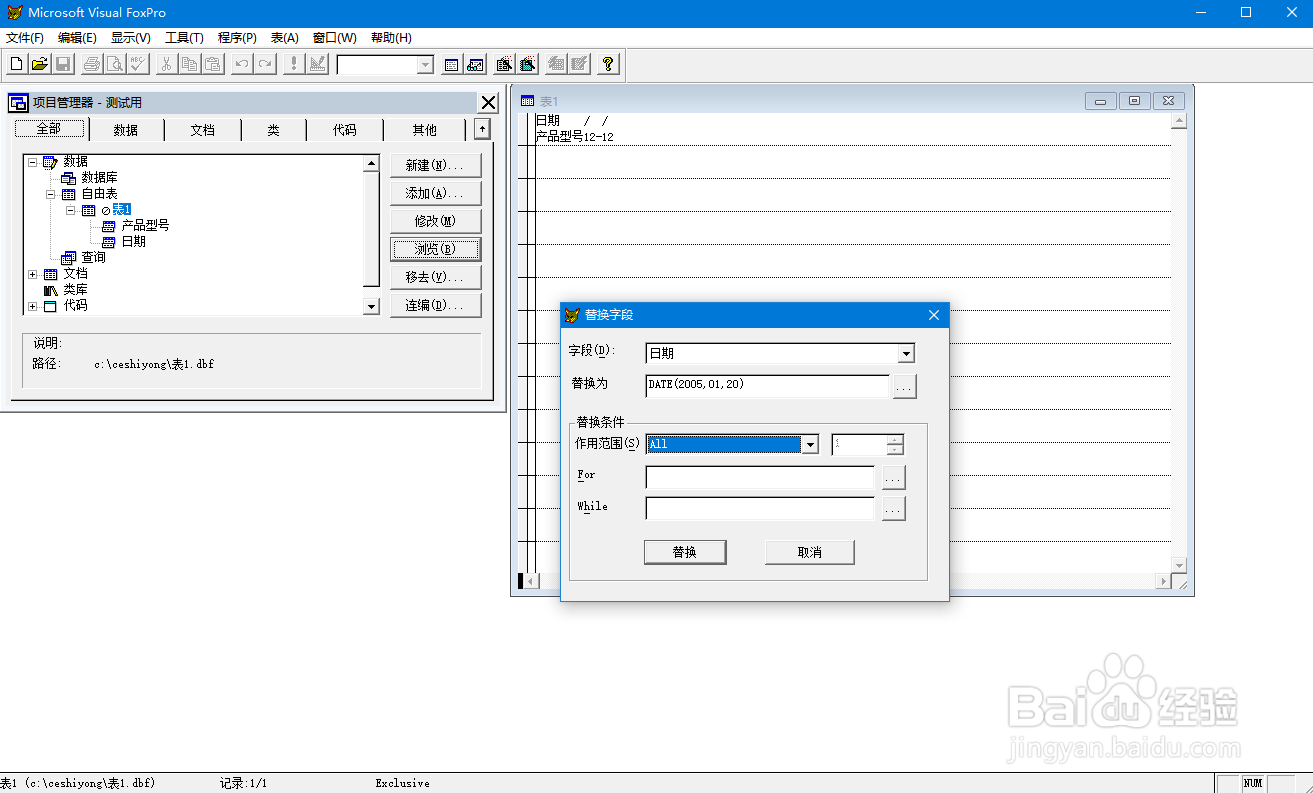Open a file using the Open folder icon

pyautogui.click(x=40, y=63)
